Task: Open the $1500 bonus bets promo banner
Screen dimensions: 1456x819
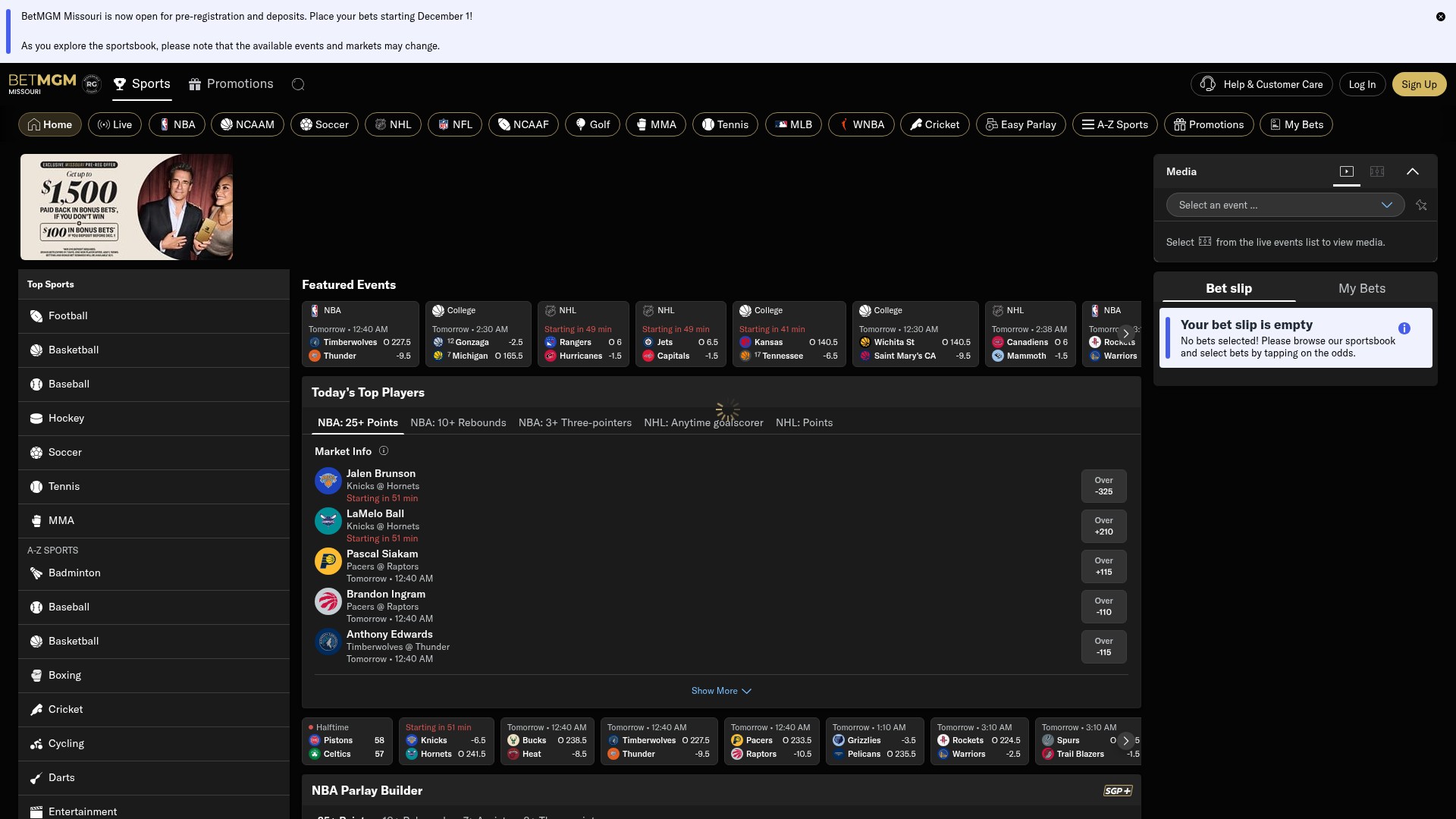Action: 127,207
